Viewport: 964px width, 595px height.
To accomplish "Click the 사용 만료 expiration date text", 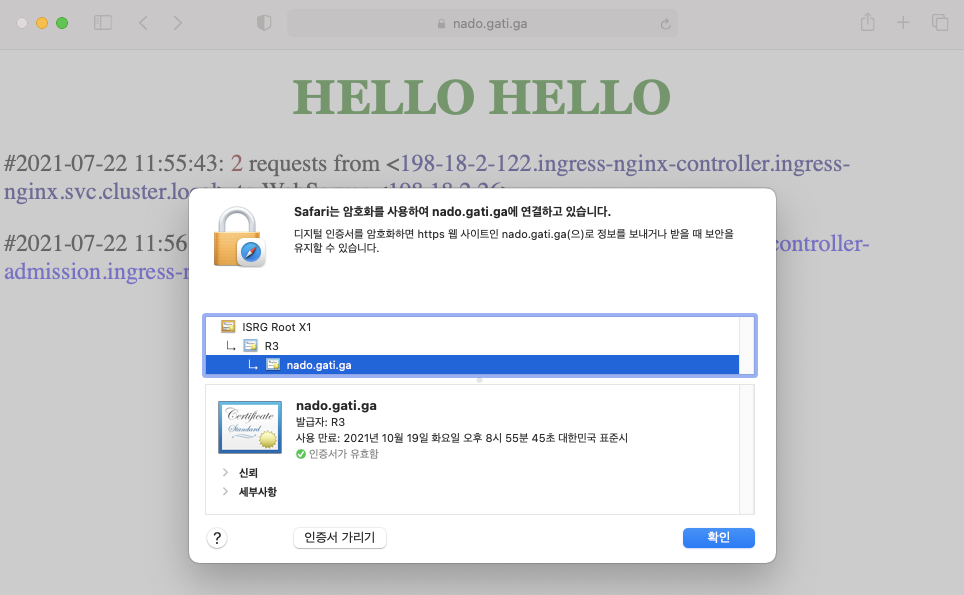I will 462,438.
